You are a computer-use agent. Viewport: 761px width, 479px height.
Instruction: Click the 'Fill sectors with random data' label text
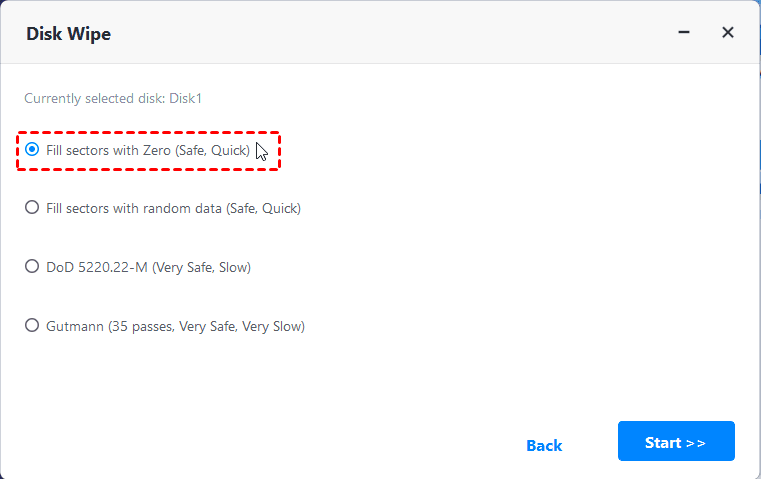point(173,208)
